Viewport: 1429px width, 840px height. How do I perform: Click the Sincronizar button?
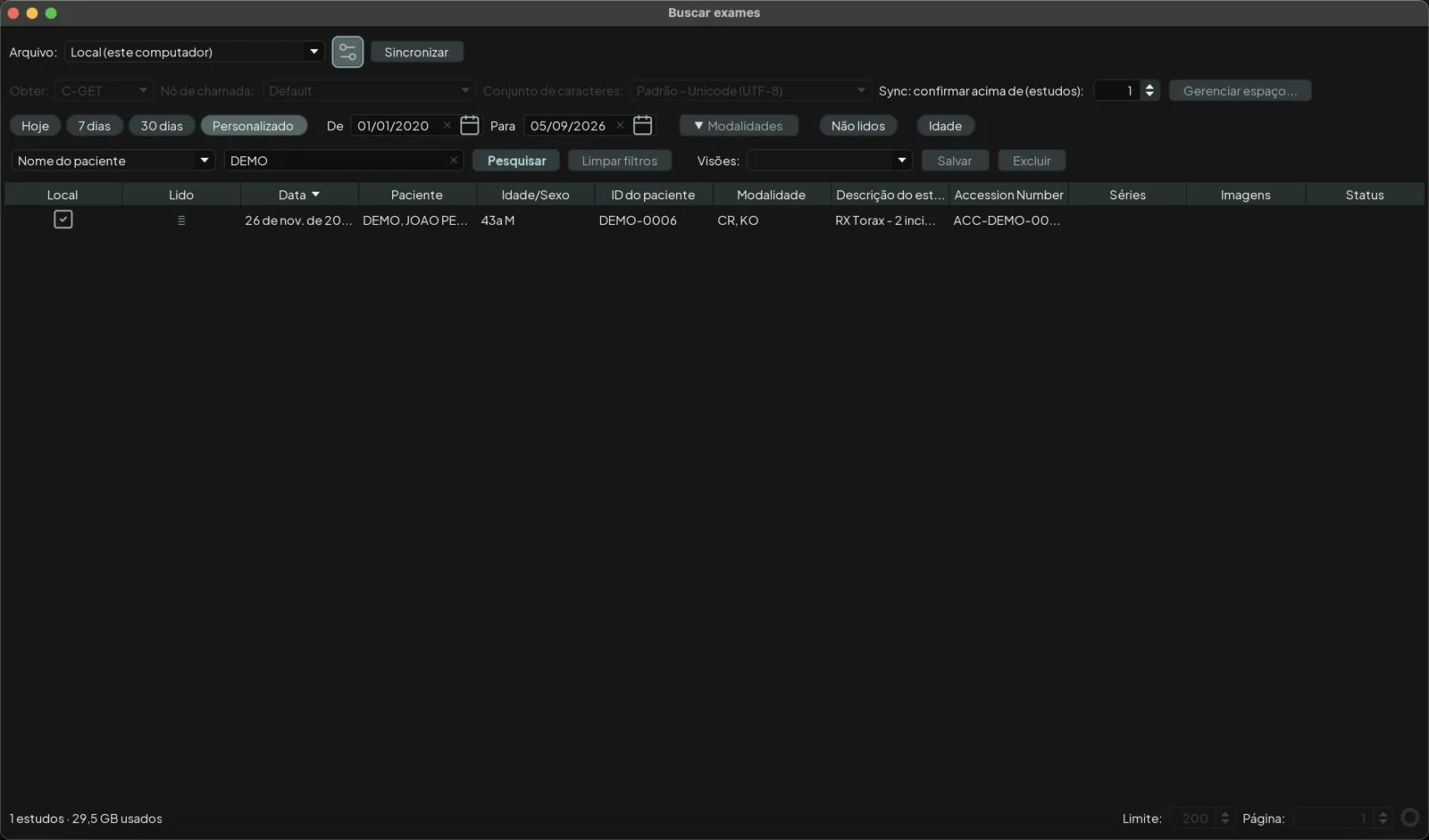tap(416, 52)
